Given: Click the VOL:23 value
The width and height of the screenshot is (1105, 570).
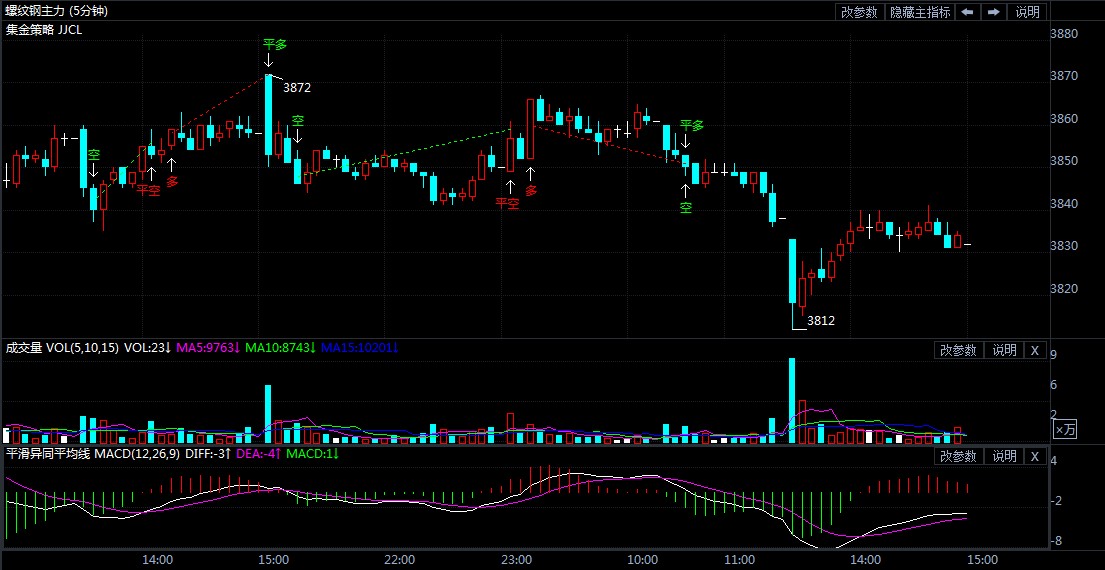Looking at the screenshot, I should [x=148, y=347].
